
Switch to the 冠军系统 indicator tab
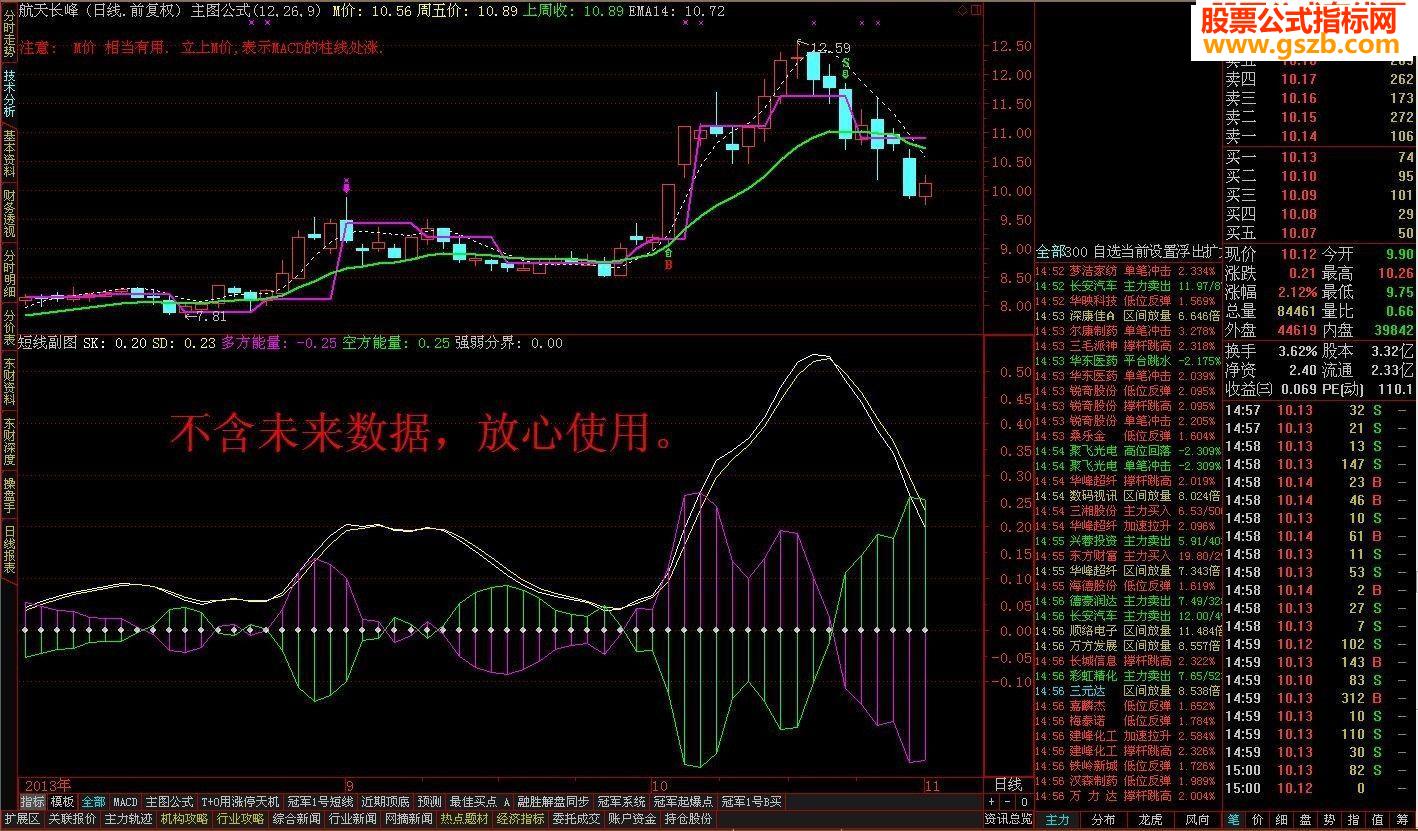click(x=621, y=802)
